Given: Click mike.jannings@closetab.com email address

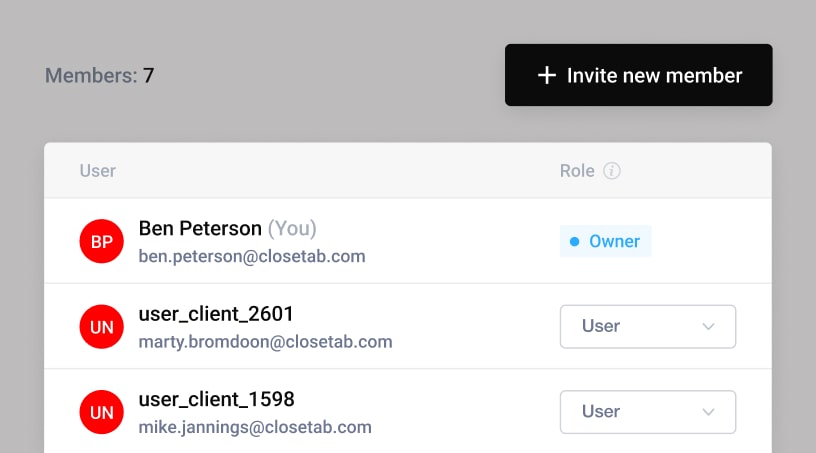Looking at the screenshot, I should 255,427.
